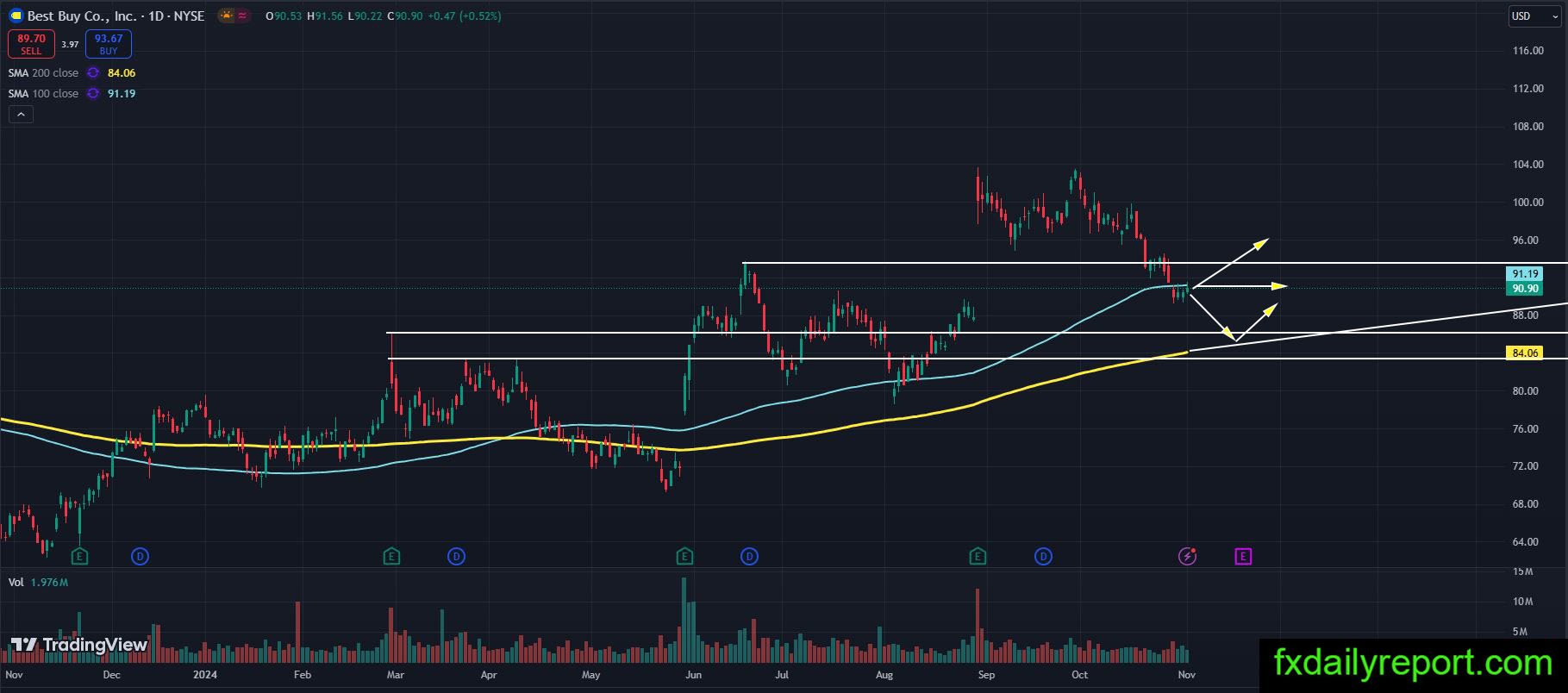Open the earnings marker just before March
The height and width of the screenshot is (693, 1568).
391,557
